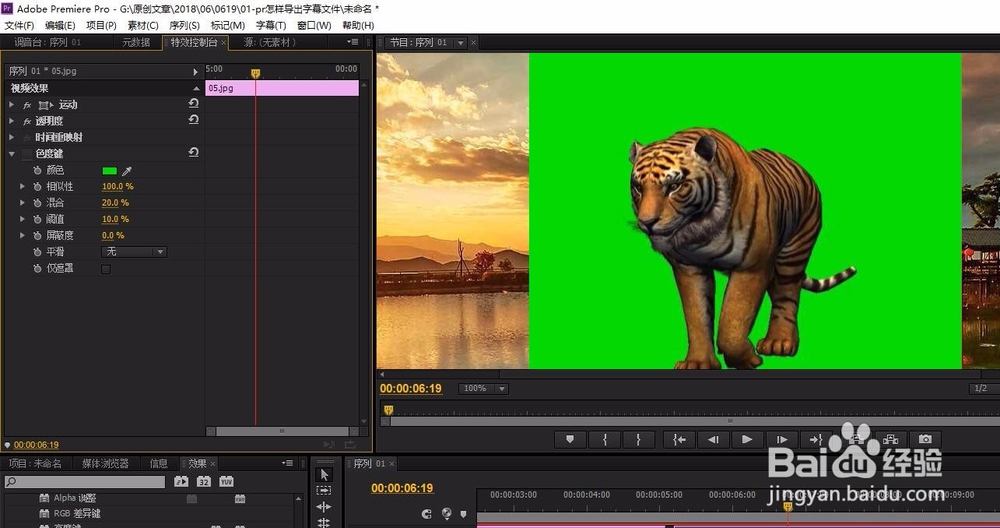Open the 节目 sequence dropdown arrow
Screen dimensions: 1000x528
pos(460,43)
